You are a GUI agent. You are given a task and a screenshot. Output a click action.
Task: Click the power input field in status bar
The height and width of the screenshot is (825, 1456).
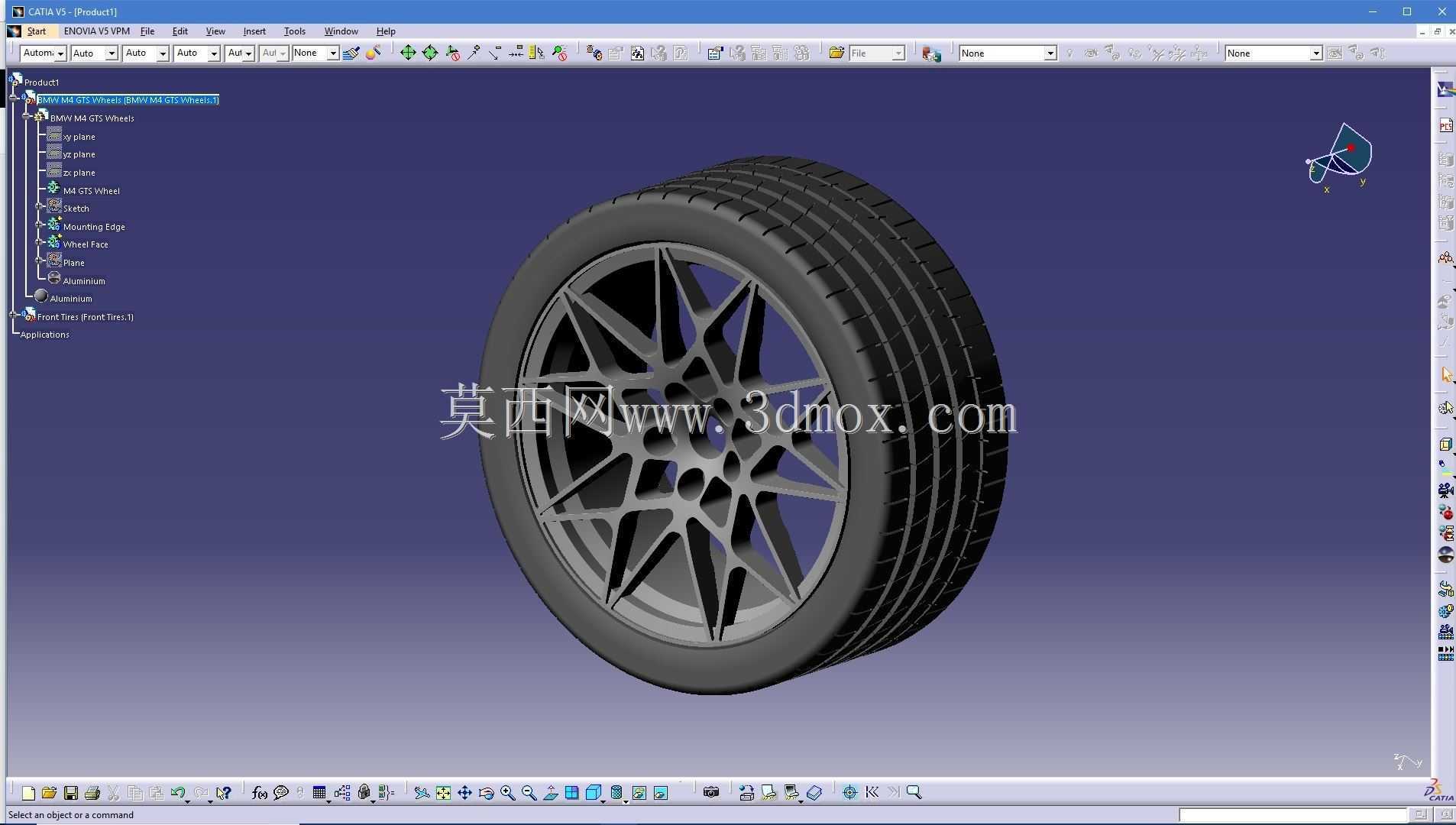tap(1293, 815)
